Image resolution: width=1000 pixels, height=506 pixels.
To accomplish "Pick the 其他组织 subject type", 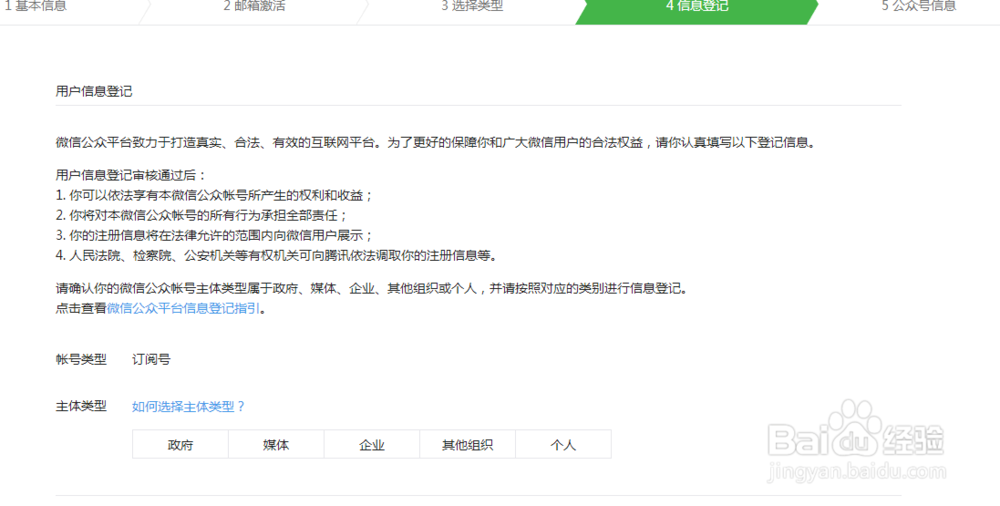I will 467,444.
